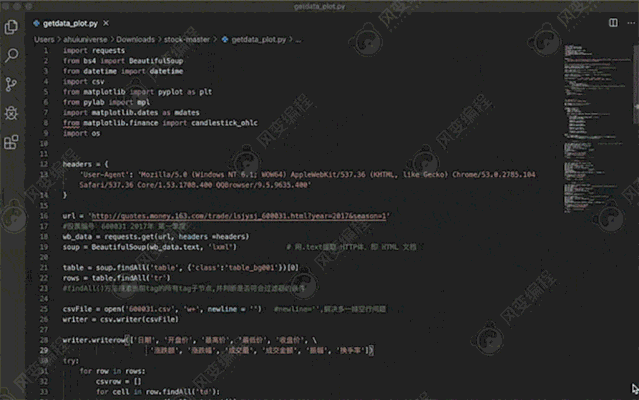Open the Explorer view in activity bar

11,27
